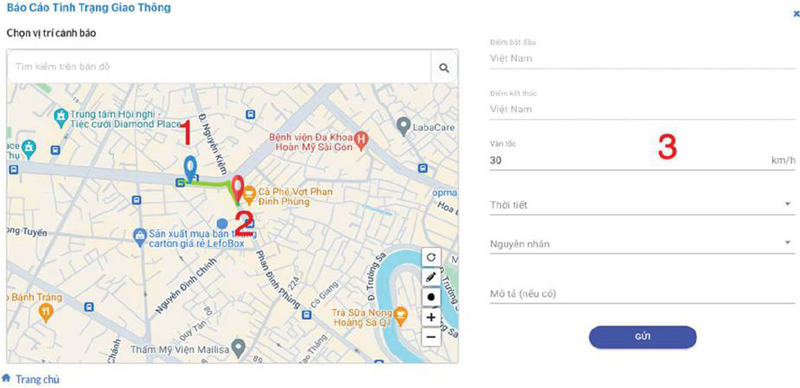The height and width of the screenshot is (388, 800).
Task: Click the Nguyễn Đình Chính street label
Action: (187, 285)
